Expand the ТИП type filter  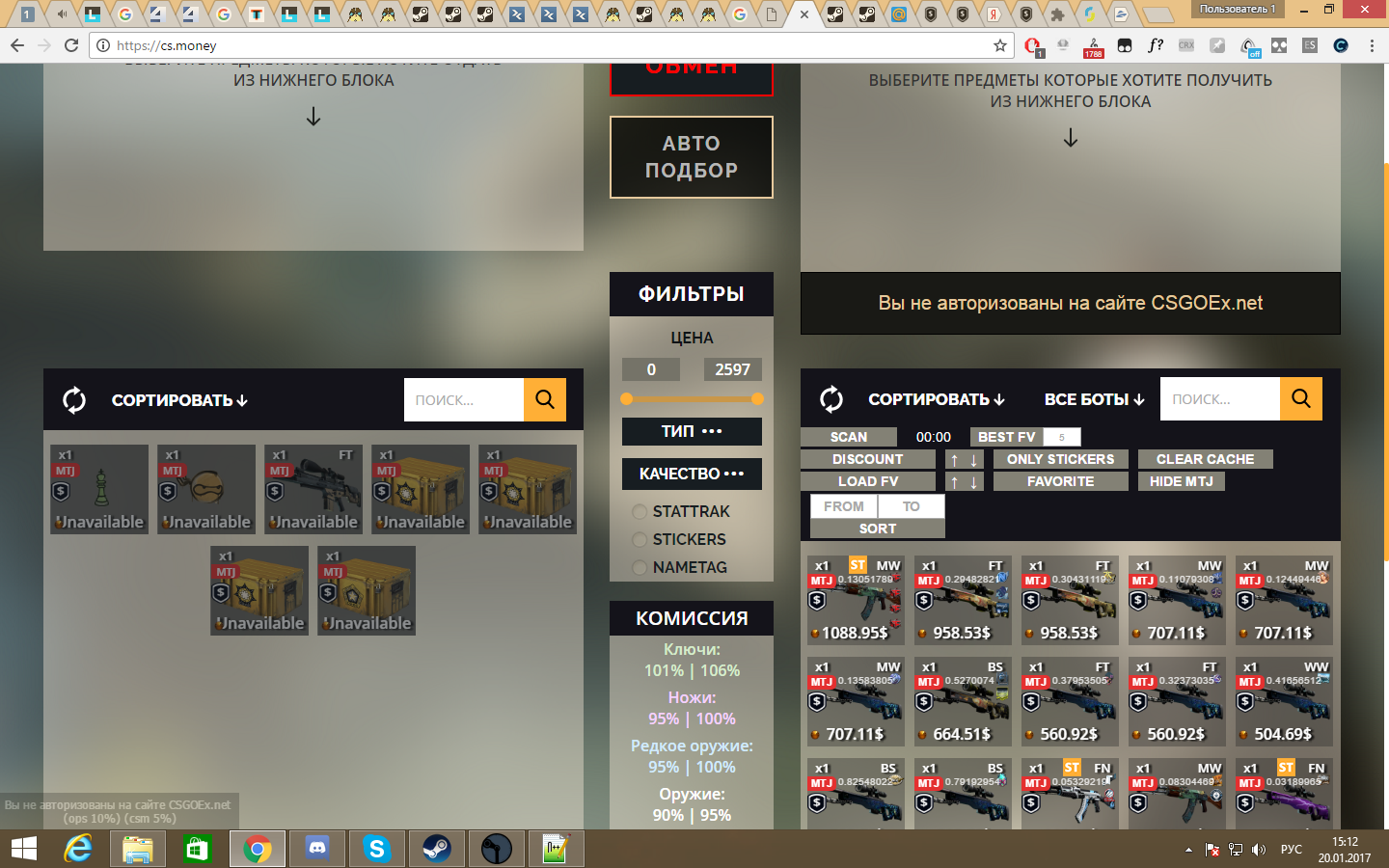692,431
